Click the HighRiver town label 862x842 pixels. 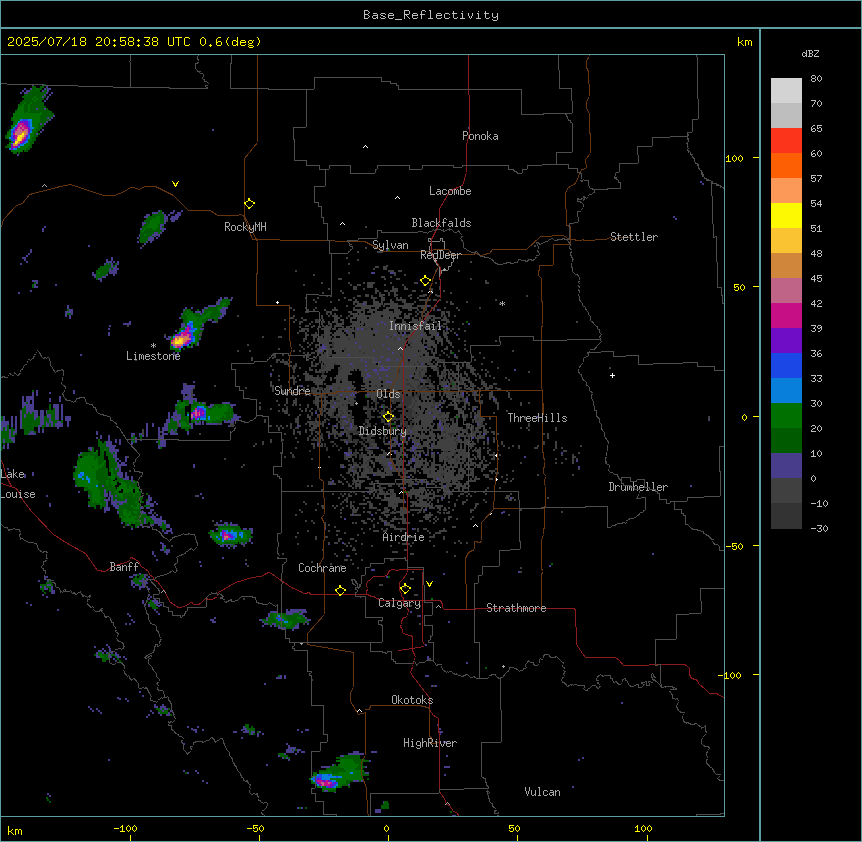[x=430, y=743]
